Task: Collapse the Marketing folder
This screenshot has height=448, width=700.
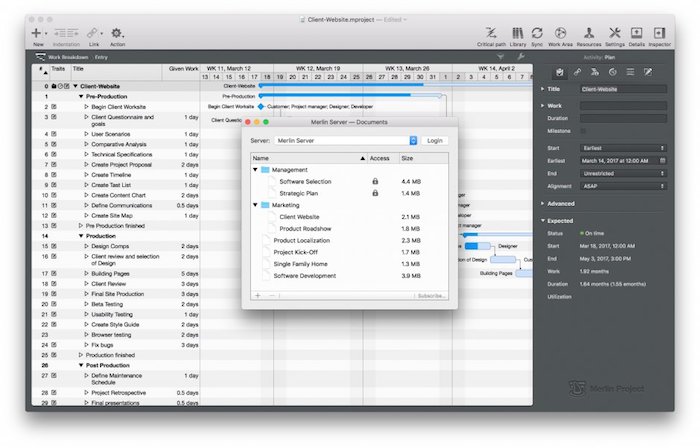Action: click(x=255, y=205)
